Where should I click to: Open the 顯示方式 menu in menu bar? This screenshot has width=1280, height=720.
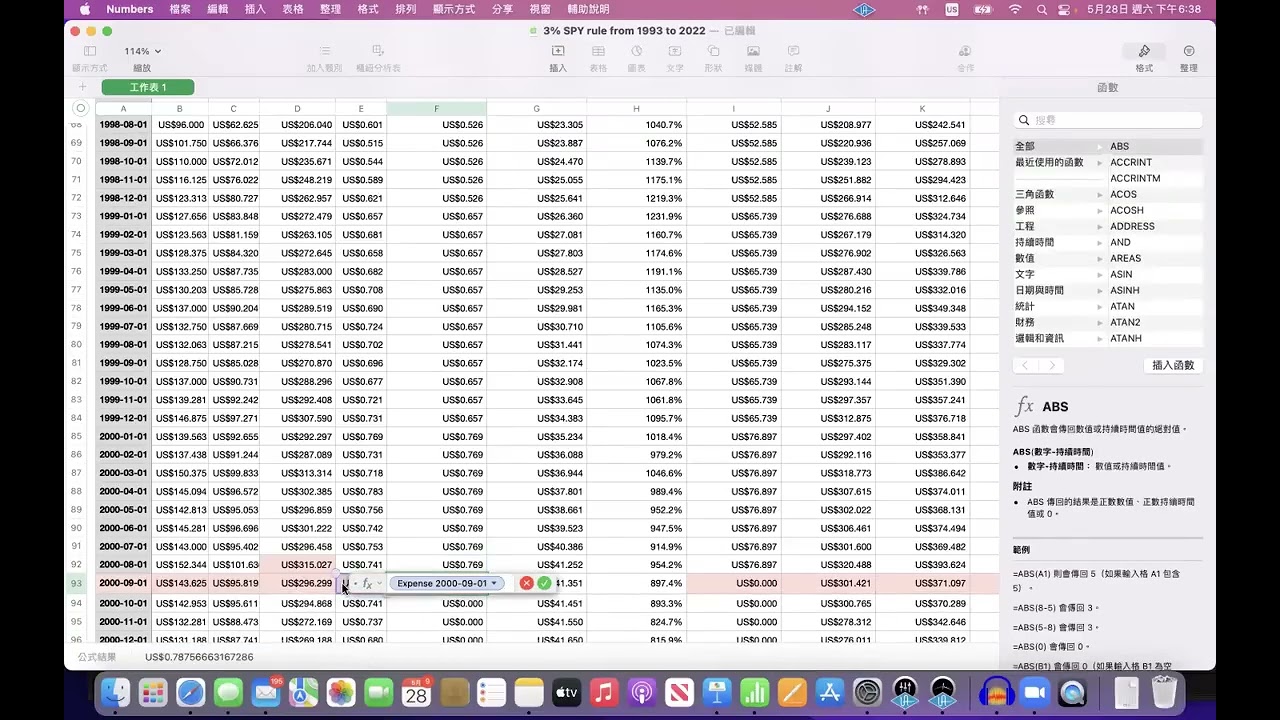point(453,9)
